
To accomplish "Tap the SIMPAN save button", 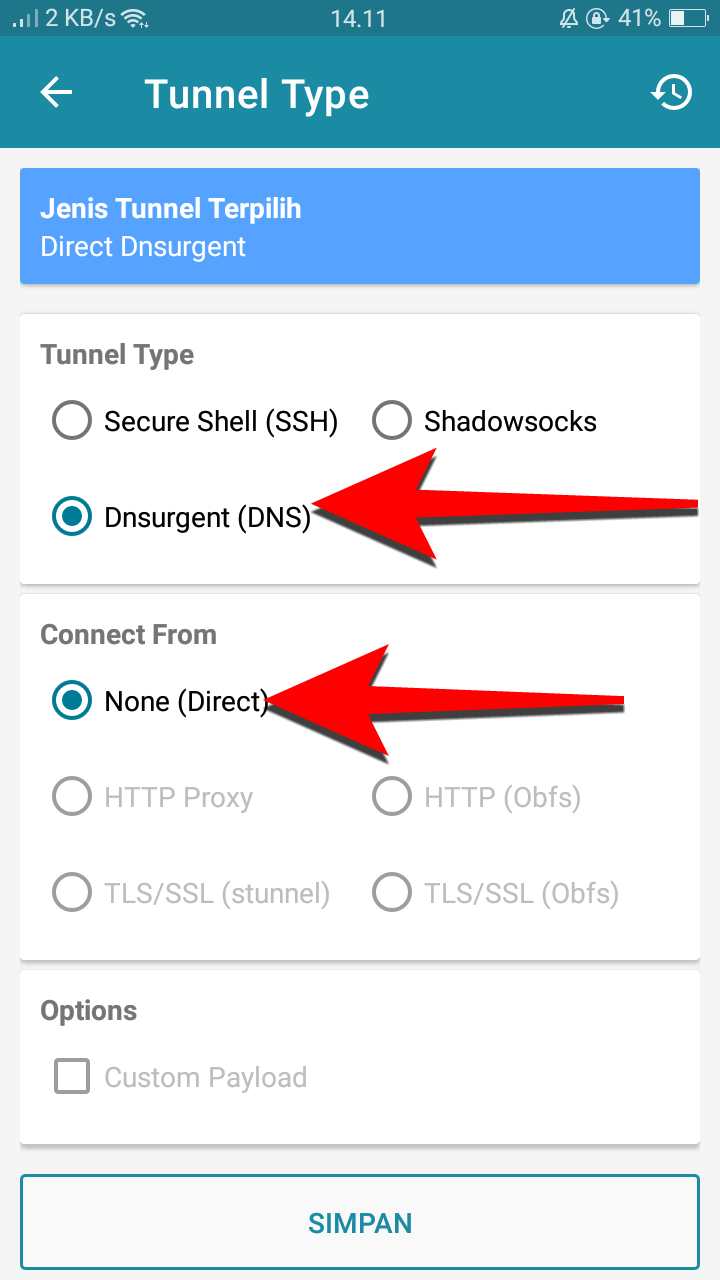I will pos(360,1222).
